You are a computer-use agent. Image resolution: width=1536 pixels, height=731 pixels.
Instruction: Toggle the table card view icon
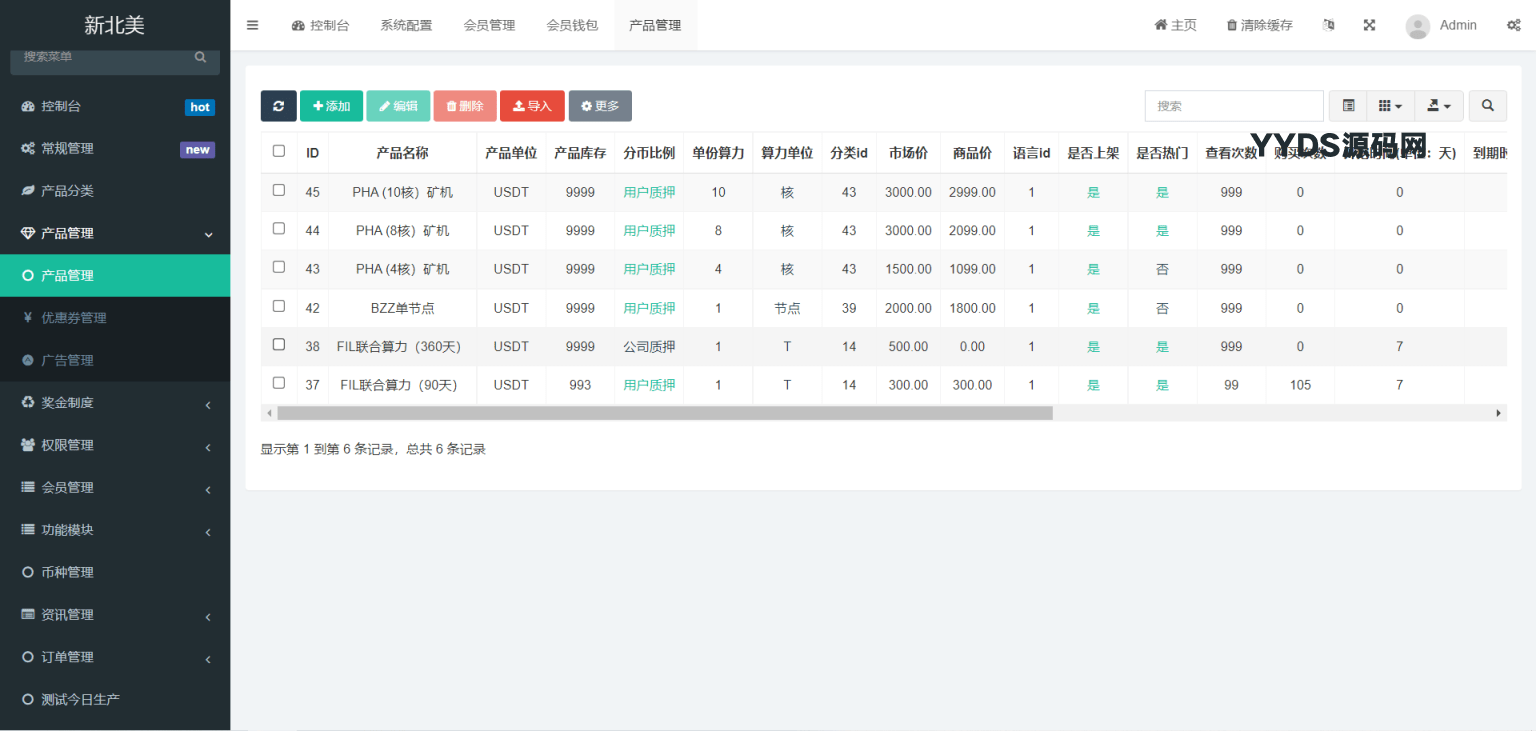(1348, 106)
